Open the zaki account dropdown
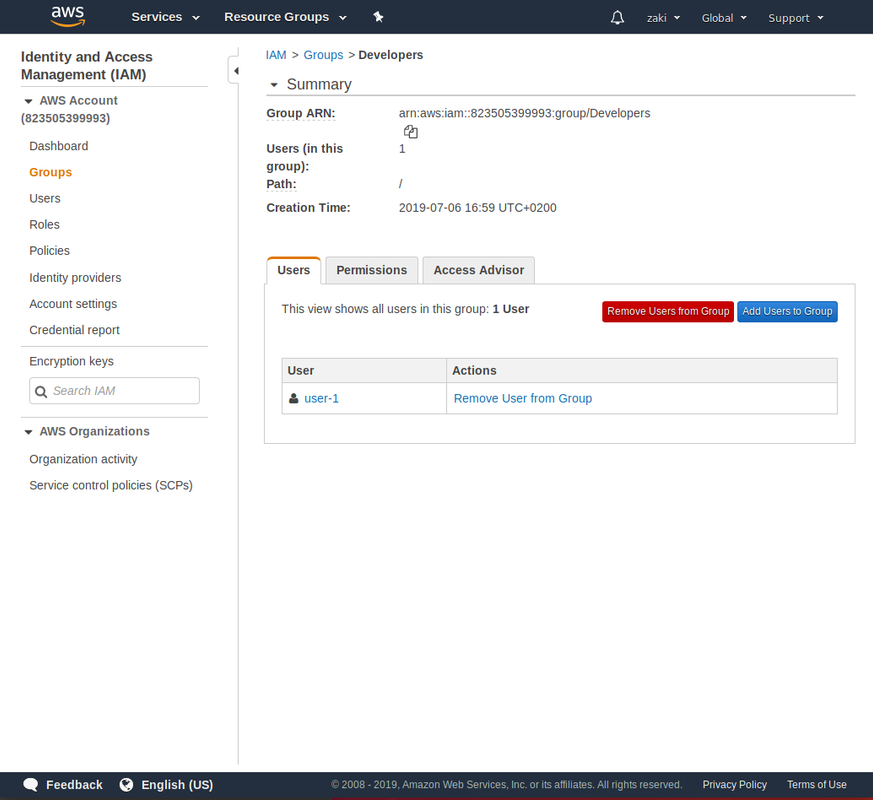This screenshot has height=800, width=873. (x=663, y=18)
